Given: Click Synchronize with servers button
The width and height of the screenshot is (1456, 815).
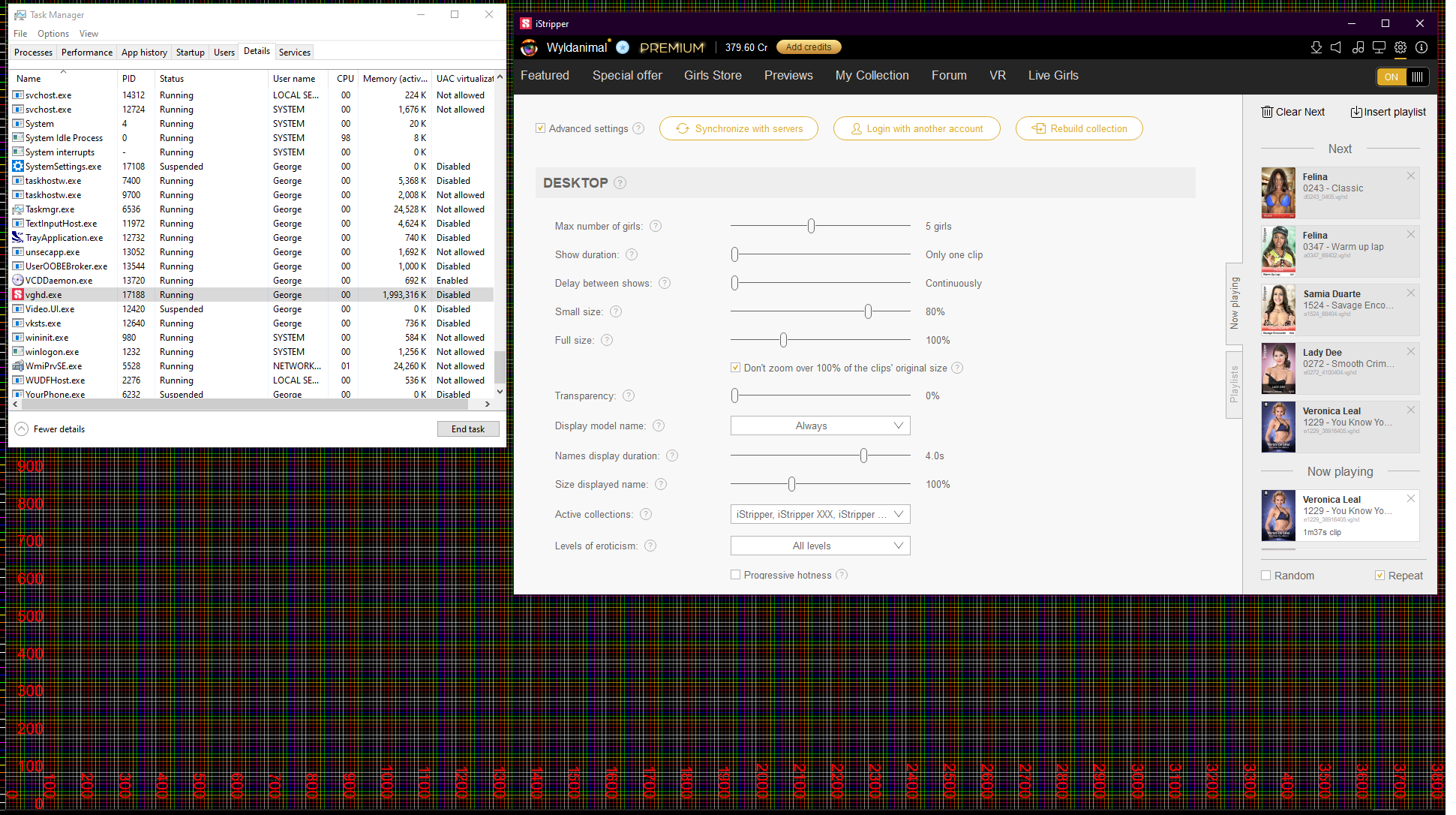Looking at the screenshot, I should 738,128.
